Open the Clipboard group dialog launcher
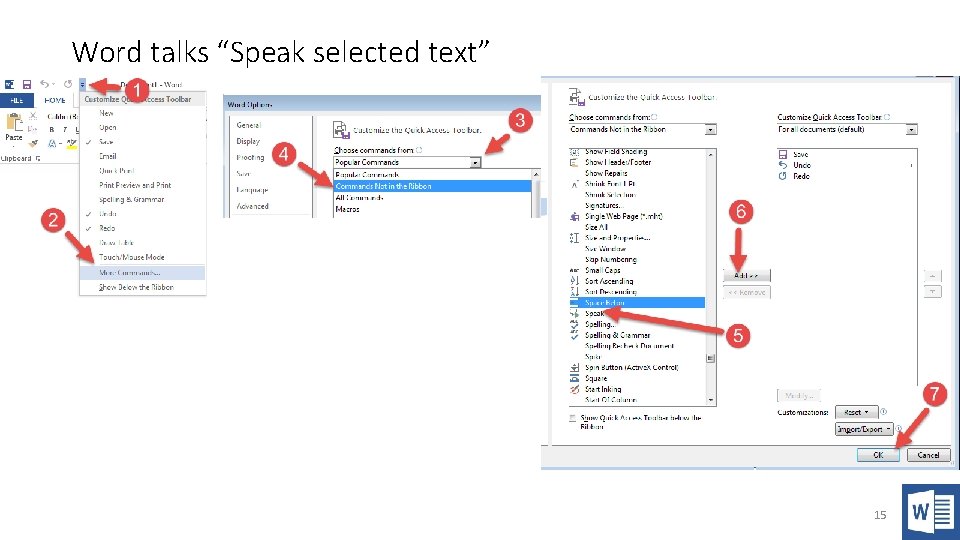The width and height of the screenshot is (960, 540). [x=38, y=159]
